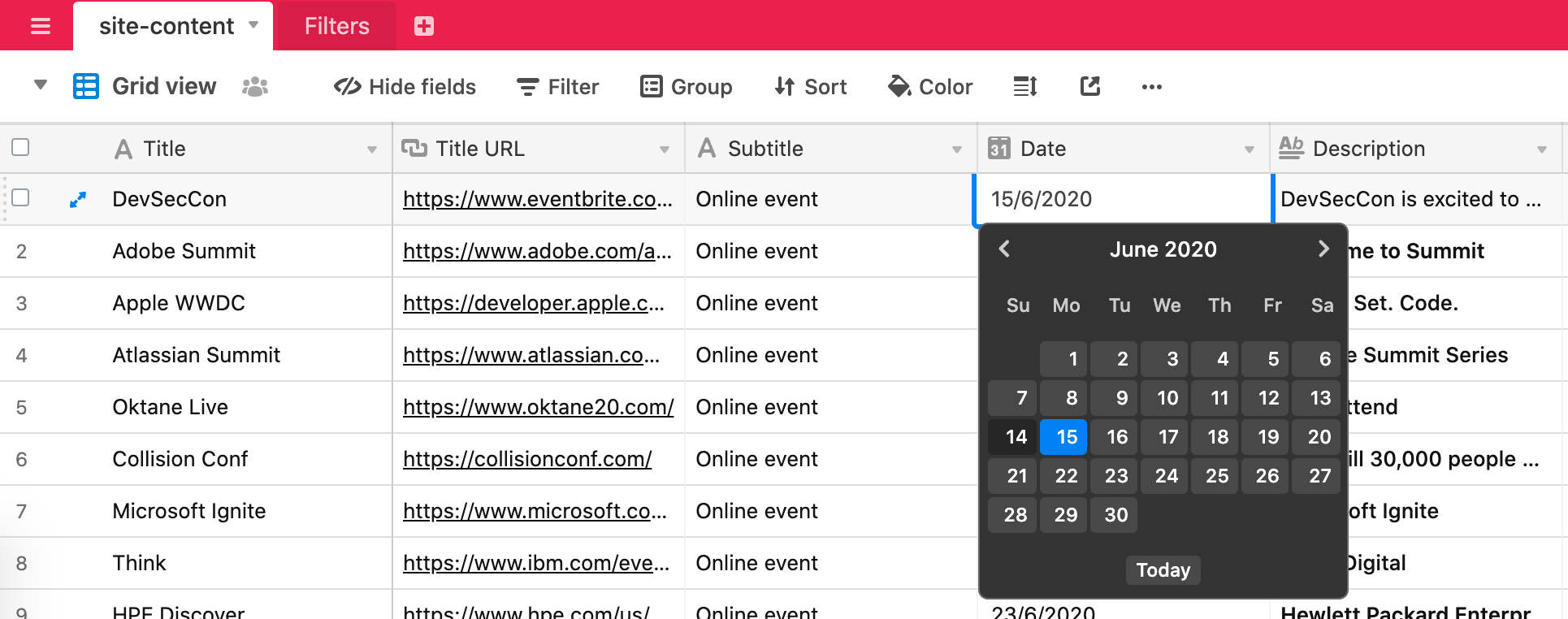Screen dimensions: 1568x619
Task: Switch to the Filters tab
Action: (336, 26)
